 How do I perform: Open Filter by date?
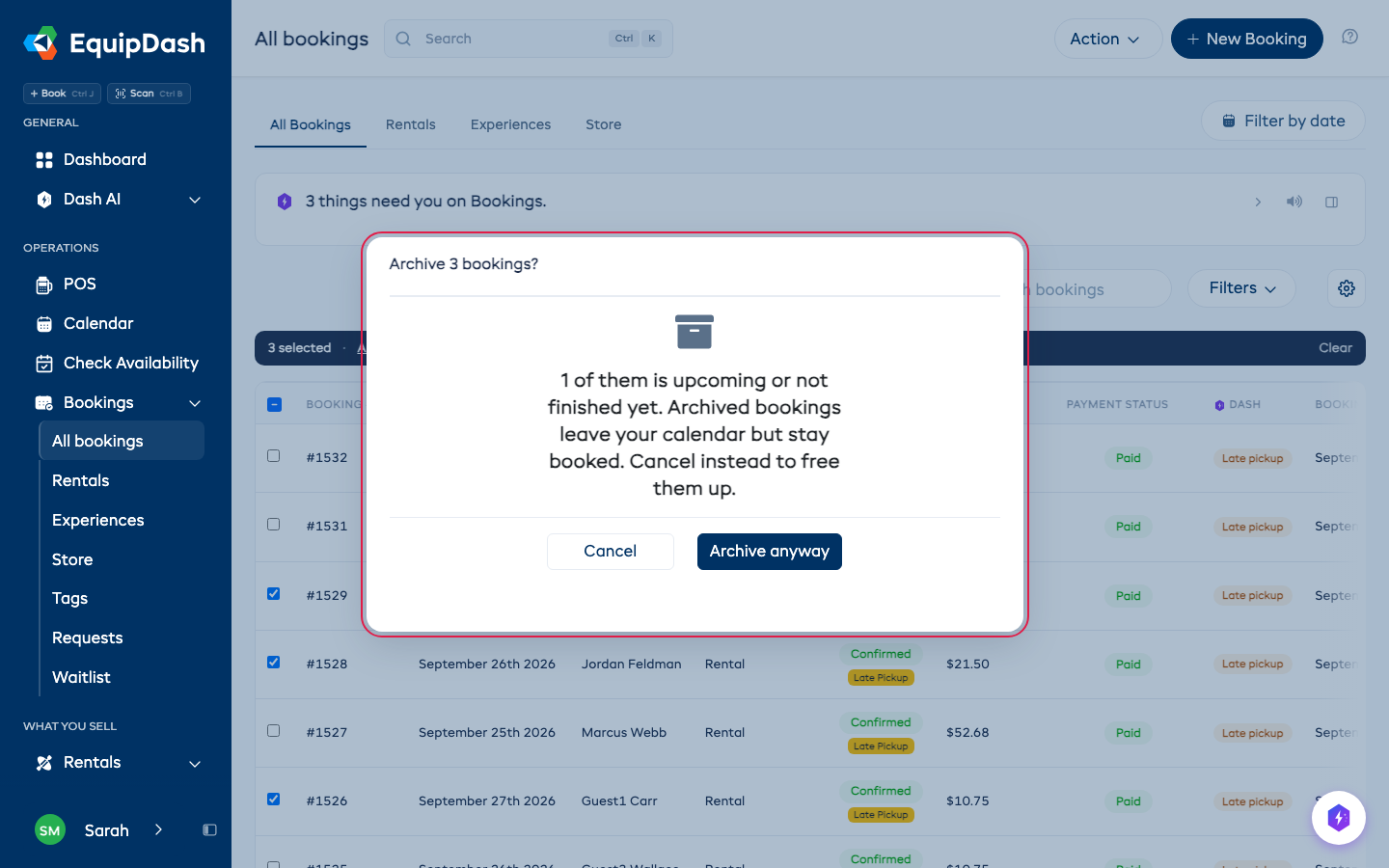1283,121
